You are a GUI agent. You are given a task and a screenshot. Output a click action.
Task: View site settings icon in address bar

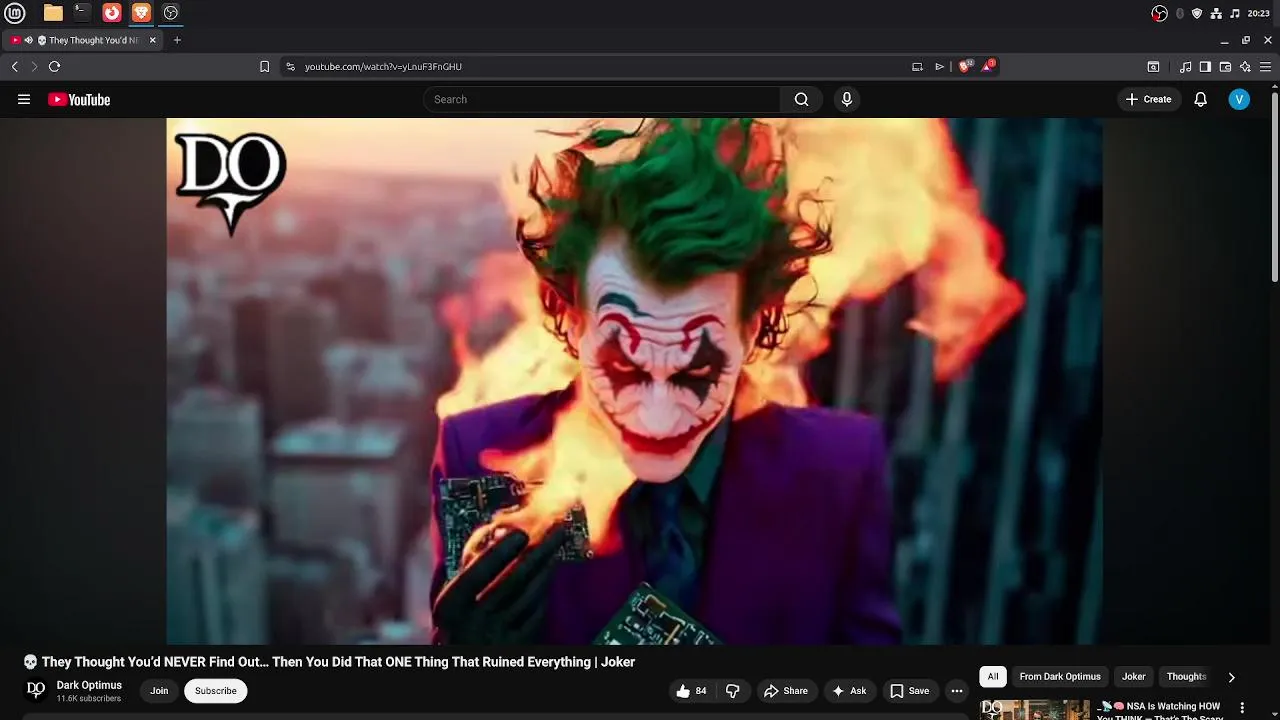pos(290,67)
